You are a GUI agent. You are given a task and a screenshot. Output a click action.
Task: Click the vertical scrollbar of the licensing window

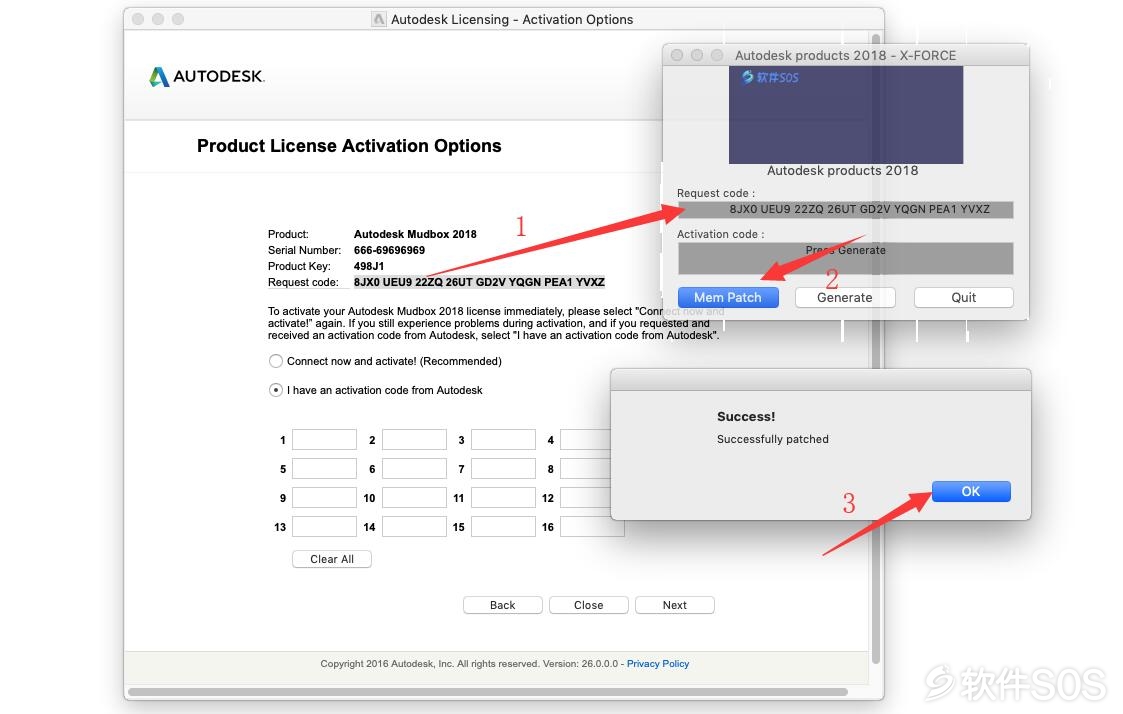coord(876,348)
